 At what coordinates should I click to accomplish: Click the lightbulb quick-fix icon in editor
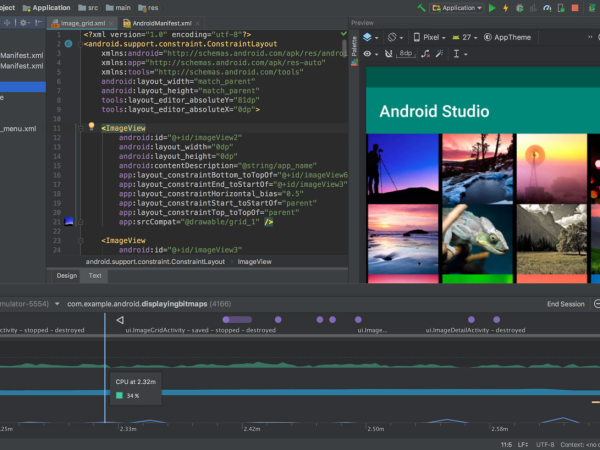click(x=91, y=127)
